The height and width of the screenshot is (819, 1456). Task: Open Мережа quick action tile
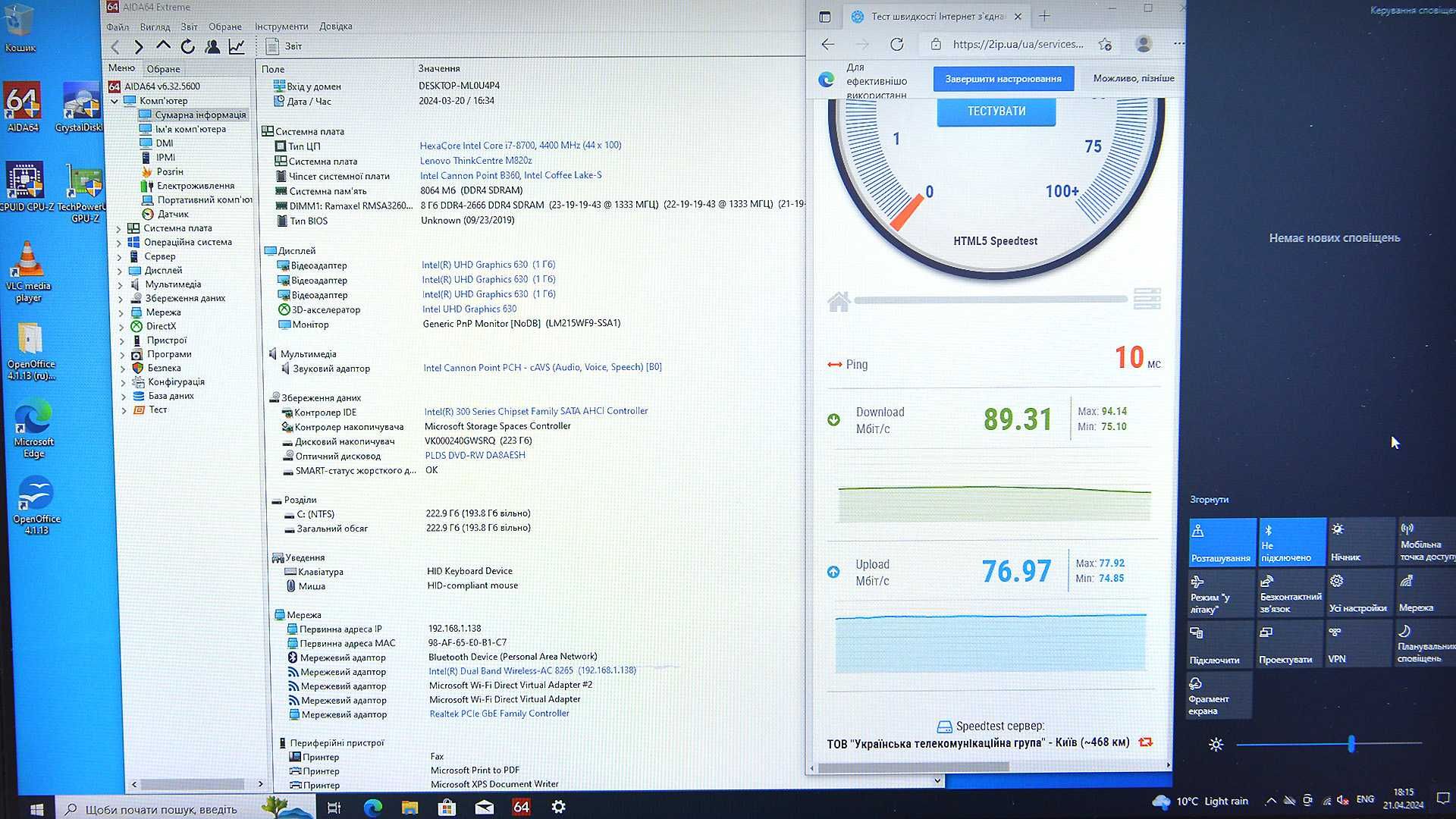pyautogui.click(x=1426, y=594)
